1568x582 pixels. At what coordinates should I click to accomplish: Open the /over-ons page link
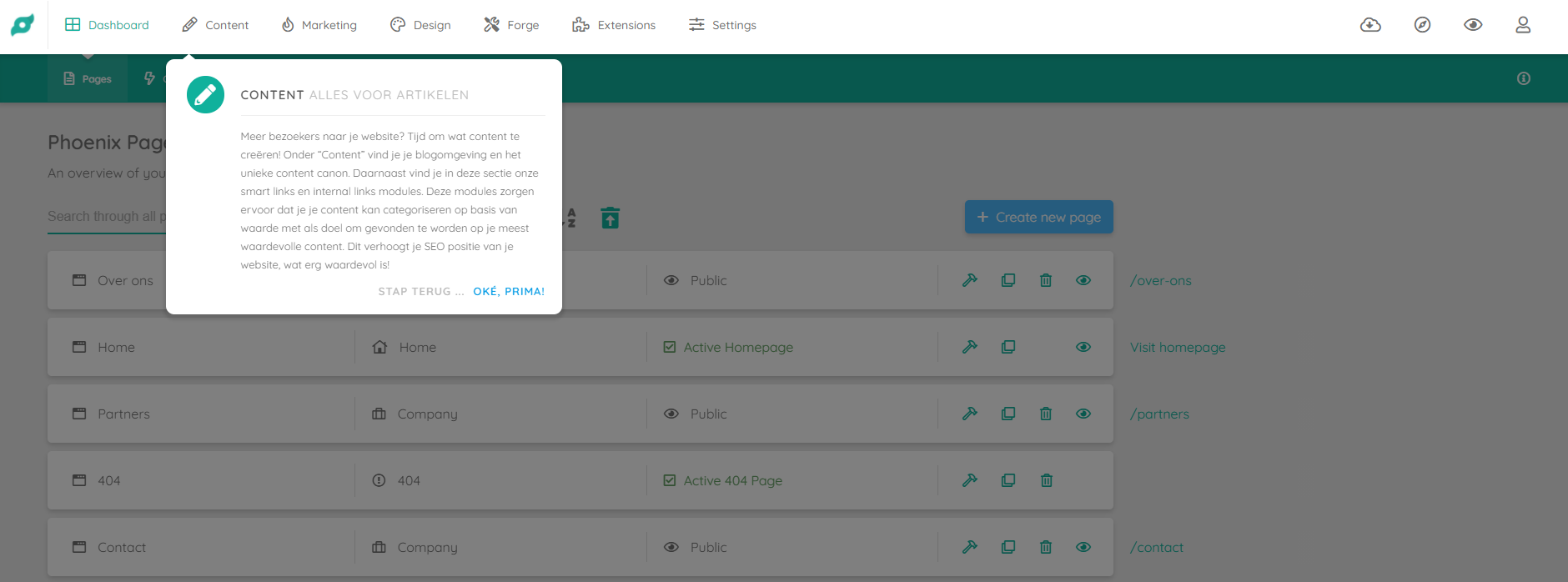pos(1160,280)
